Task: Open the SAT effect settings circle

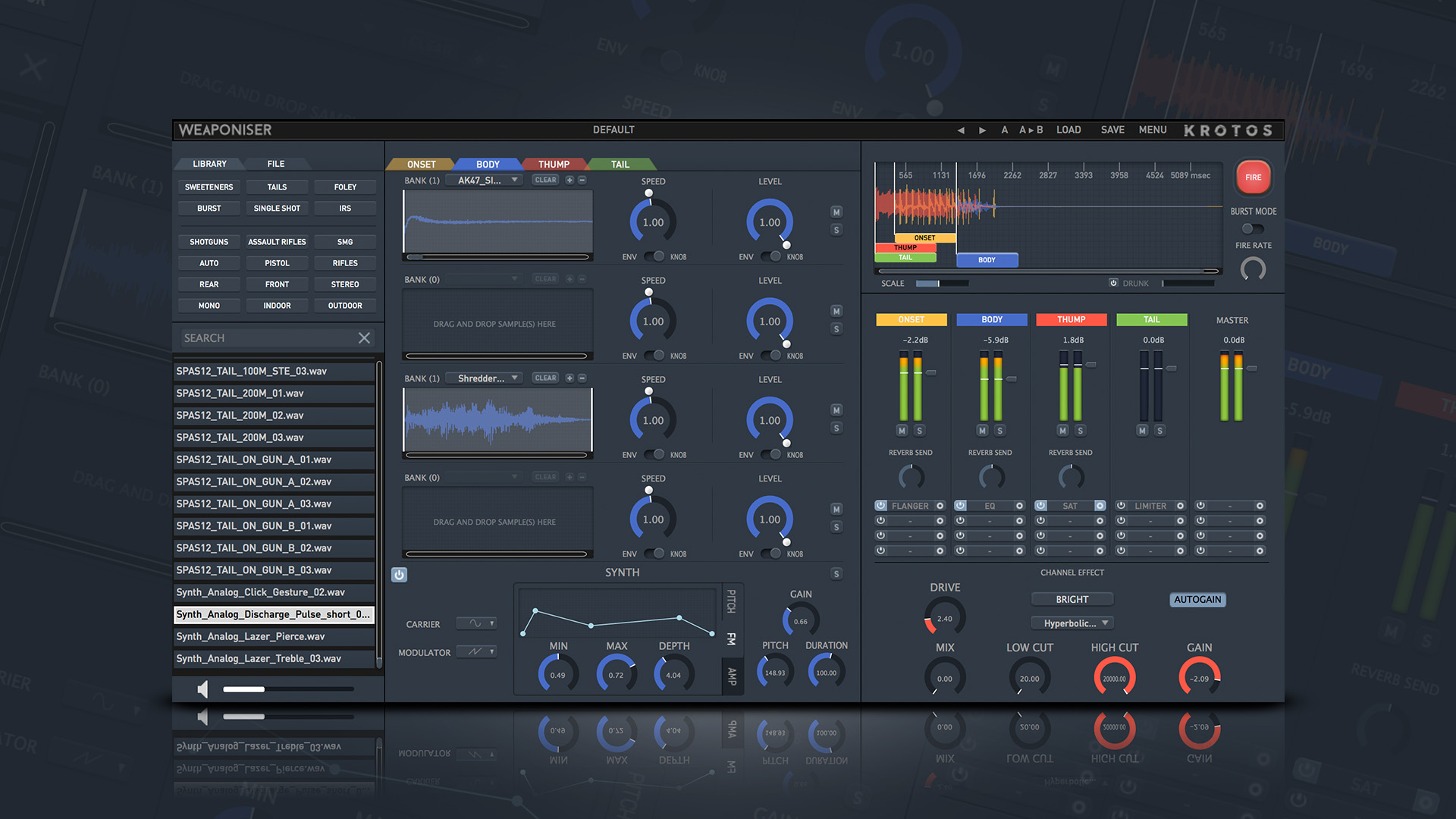Action: [x=1100, y=506]
